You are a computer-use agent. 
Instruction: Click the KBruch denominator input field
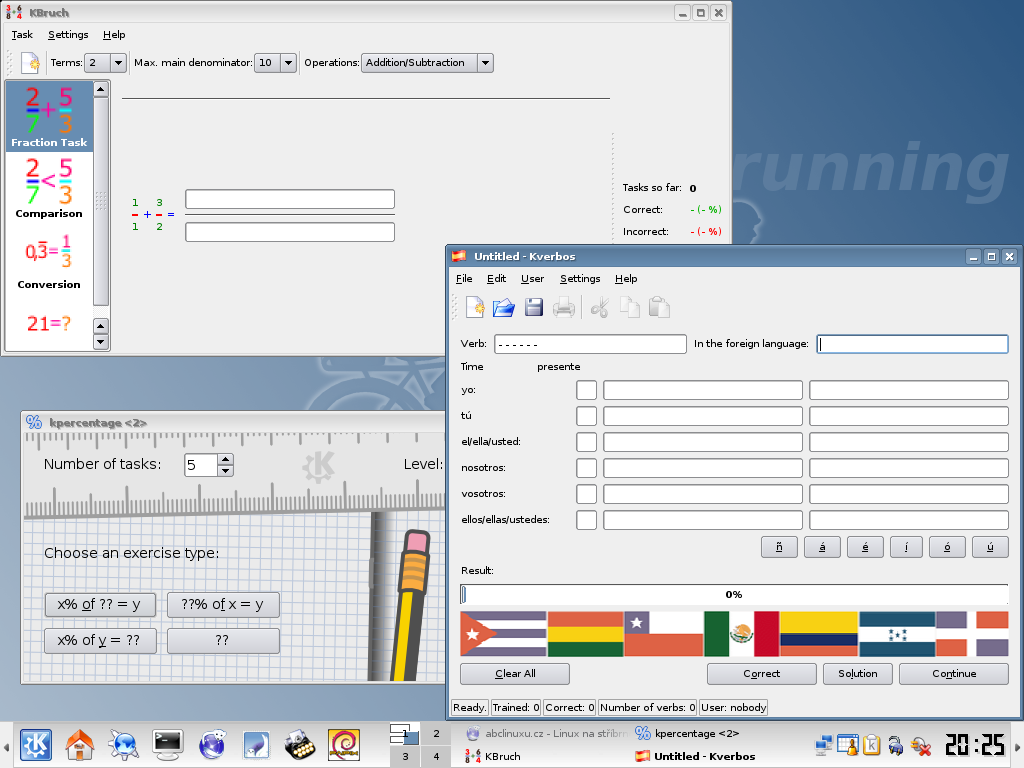coord(290,232)
